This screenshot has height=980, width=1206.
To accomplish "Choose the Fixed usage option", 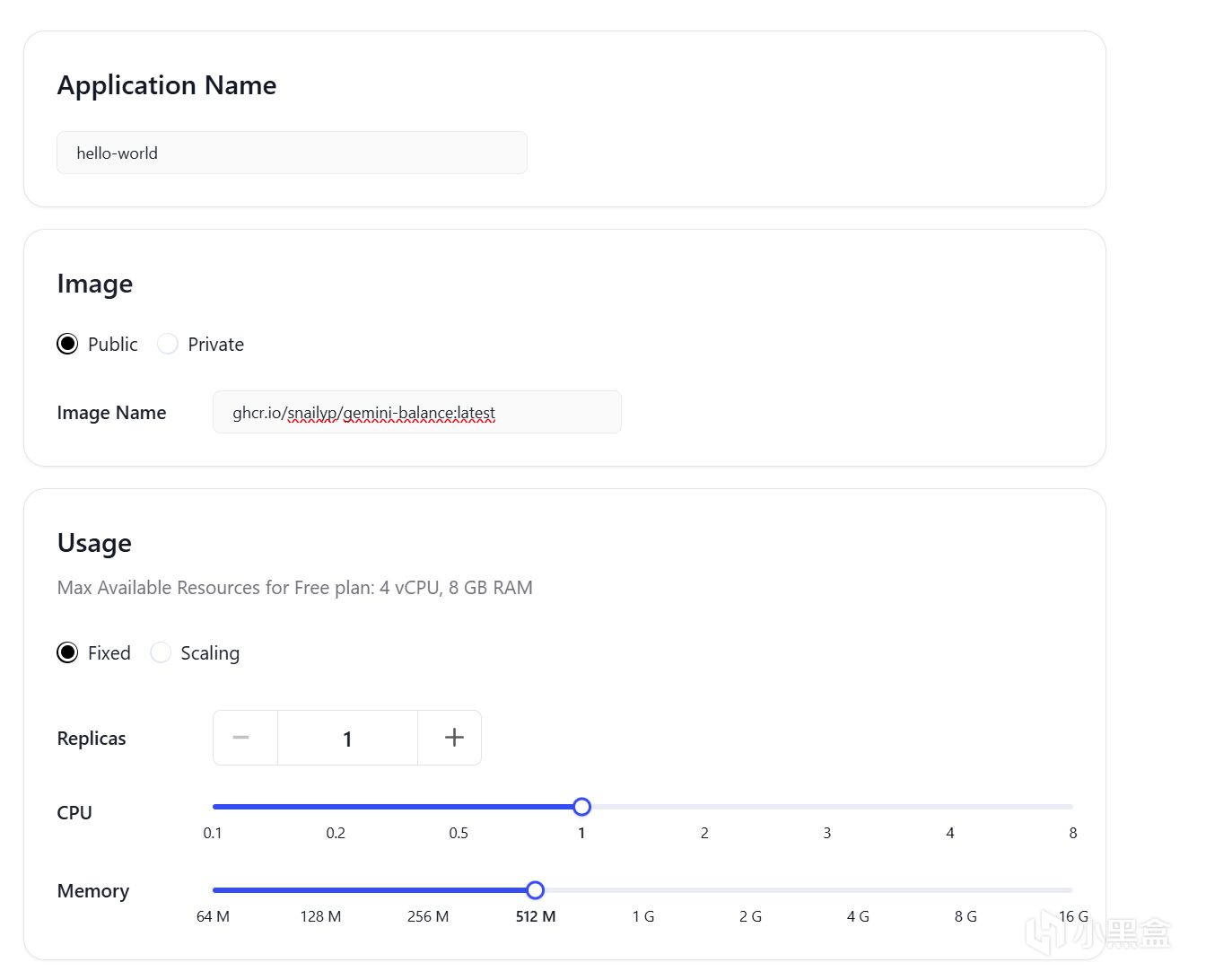I will click(67, 652).
